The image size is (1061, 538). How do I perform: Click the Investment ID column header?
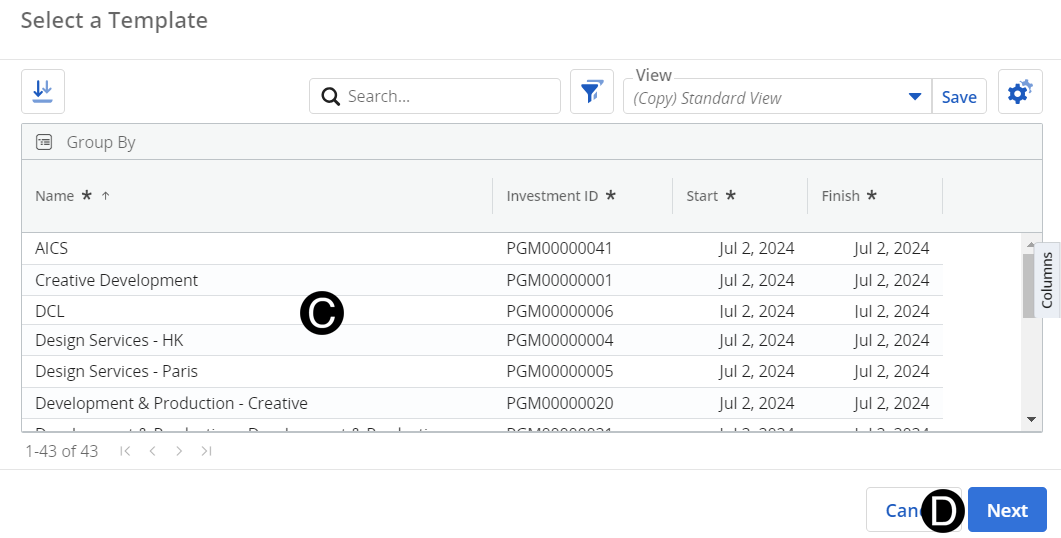552,196
